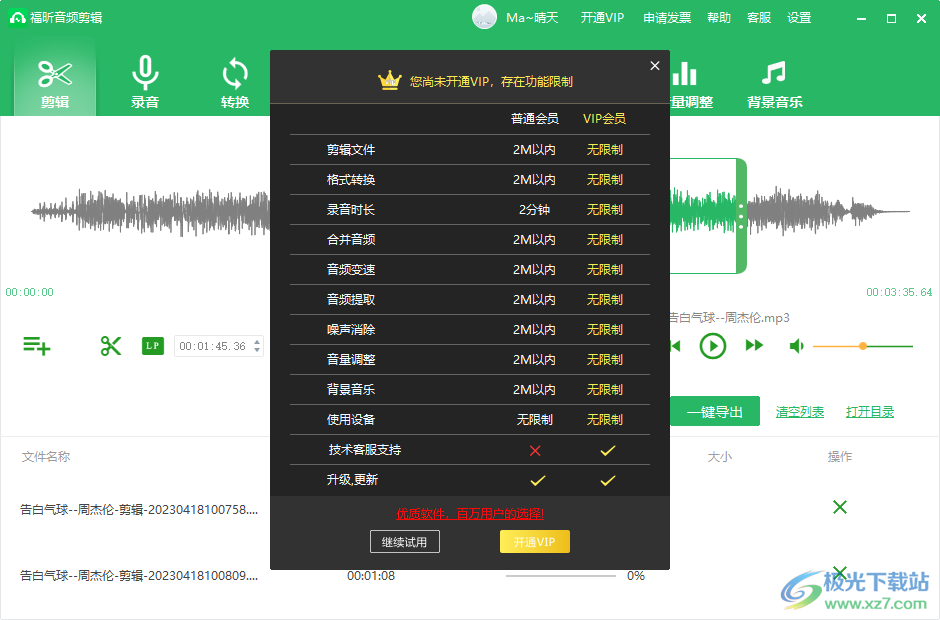
Task: Click 开通VIP in the title bar
Action: pos(602,18)
